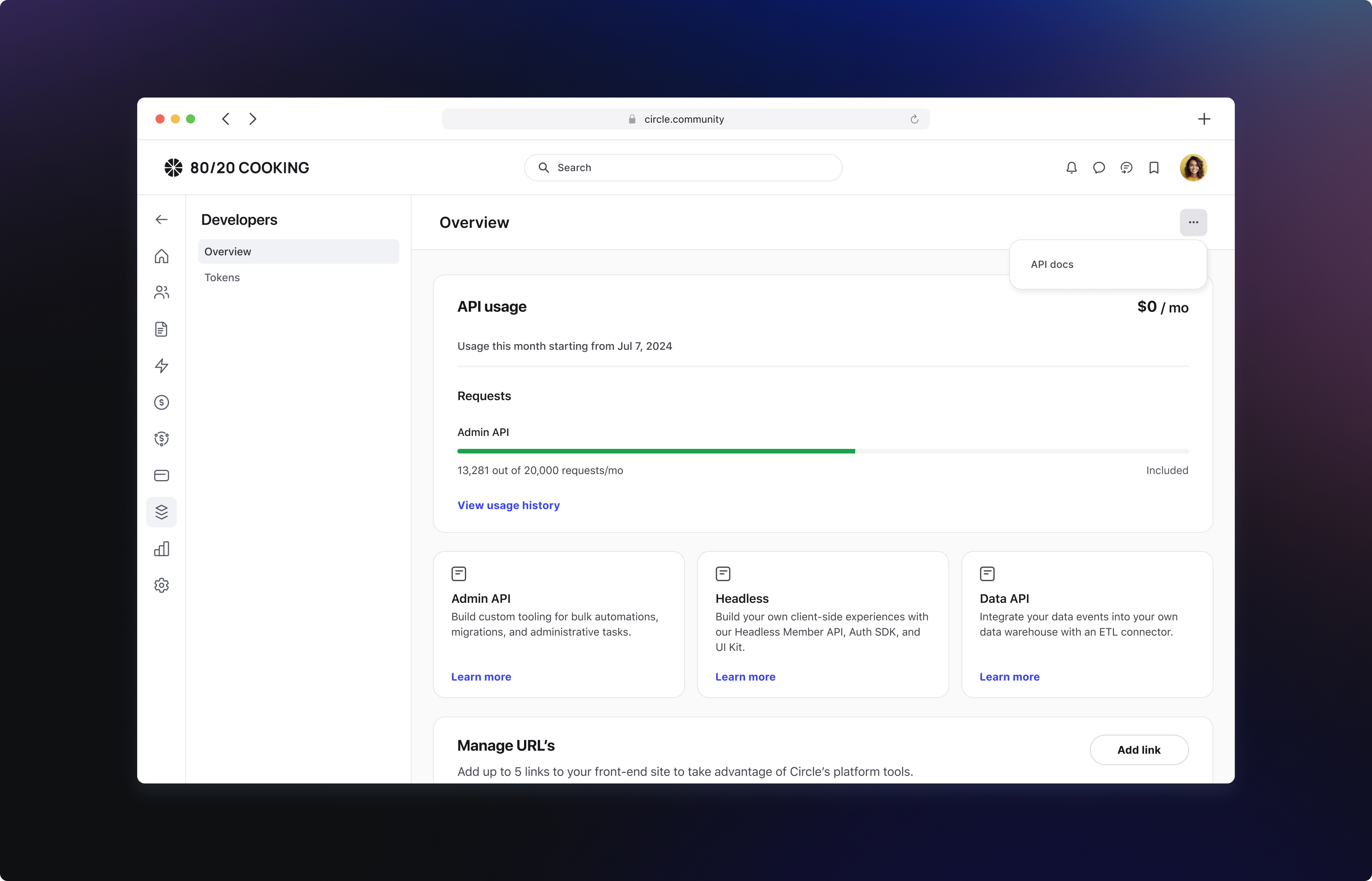Image resolution: width=1372 pixels, height=881 pixels.
Task: Open the dotted dollar badge icon
Action: tap(161, 439)
